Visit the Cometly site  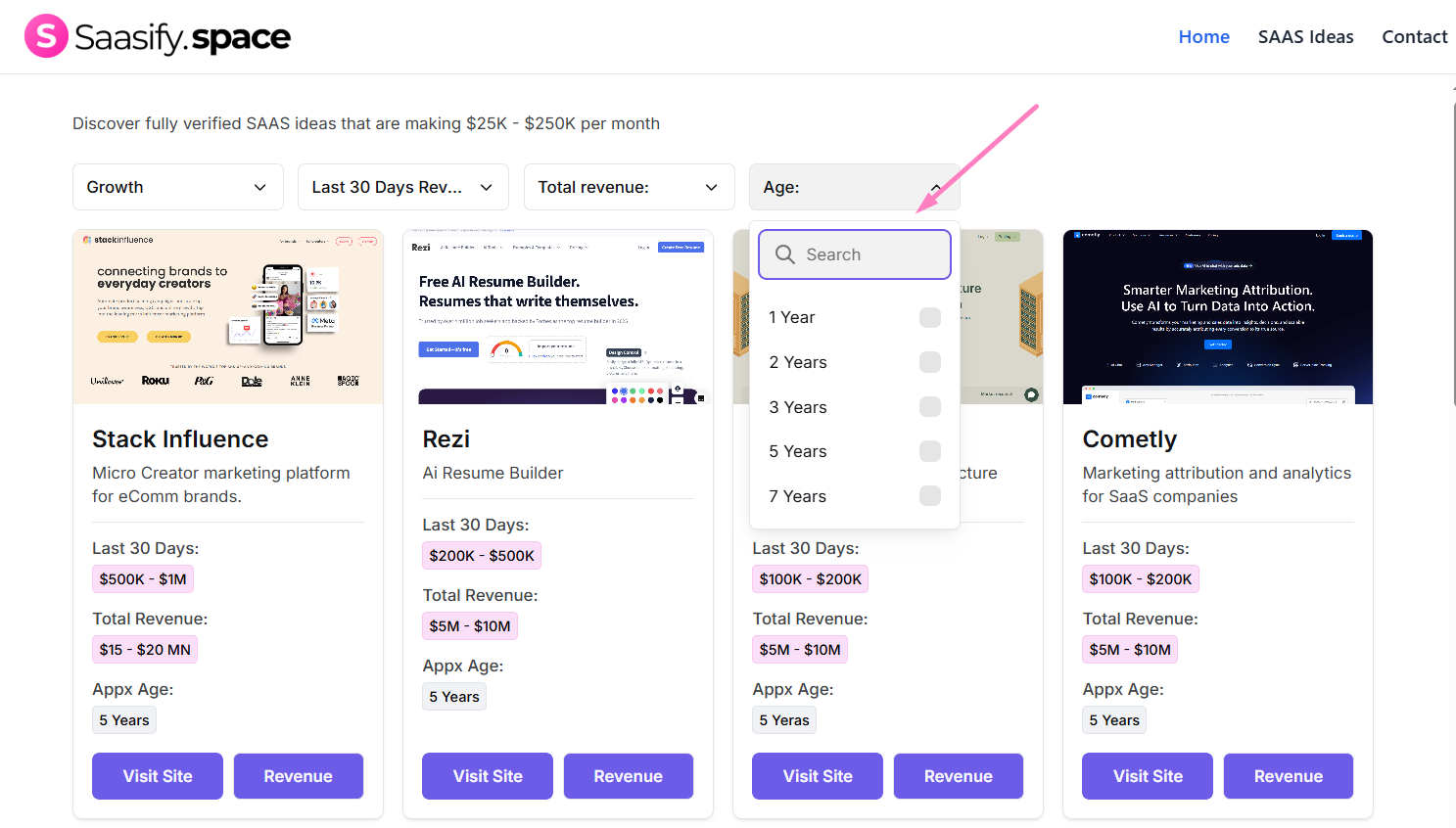1147,775
